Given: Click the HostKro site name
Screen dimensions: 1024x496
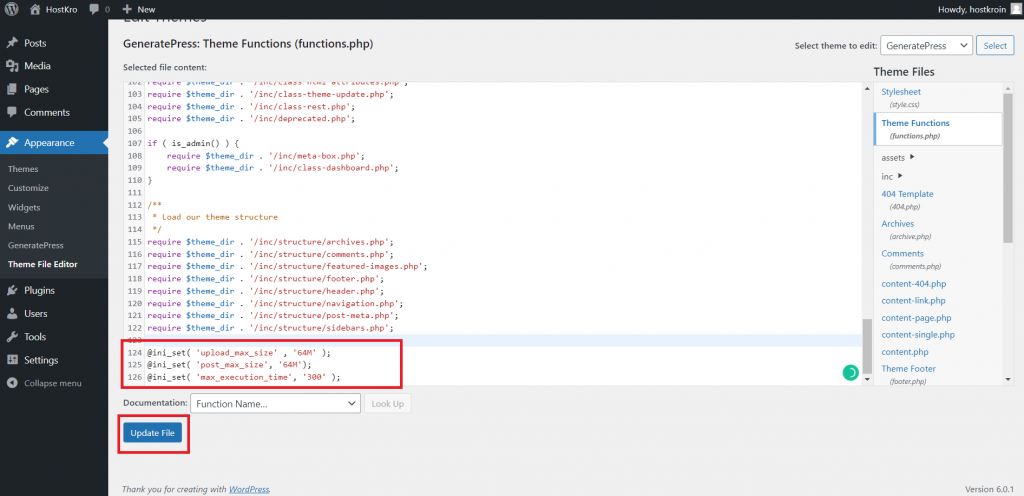Looking at the screenshot, I should tap(59, 10).
